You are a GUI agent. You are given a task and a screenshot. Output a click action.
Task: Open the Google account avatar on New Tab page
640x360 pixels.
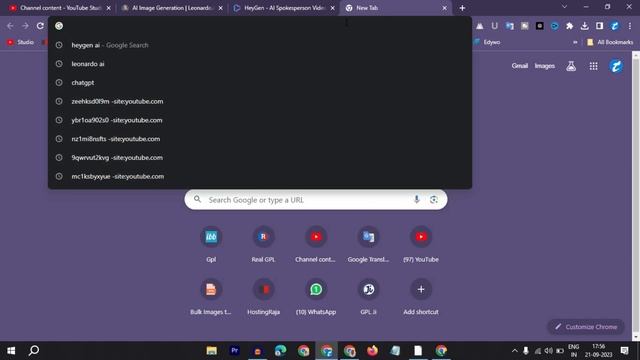pos(616,66)
